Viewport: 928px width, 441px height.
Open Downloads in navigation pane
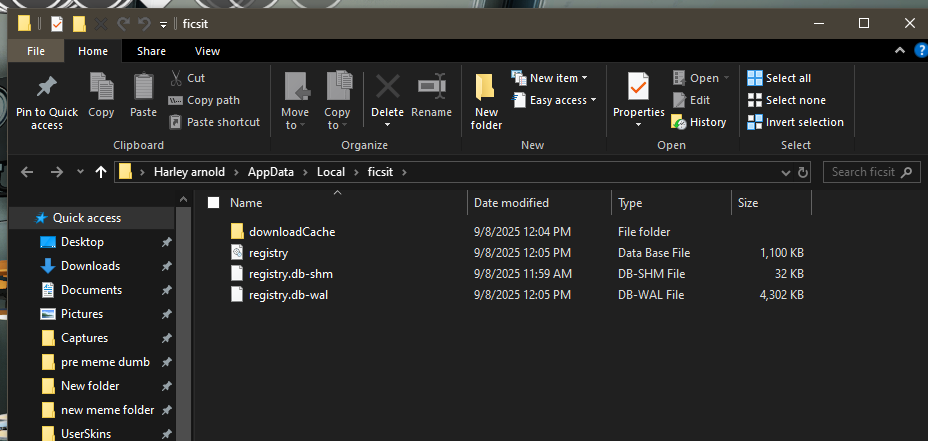[91, 266]
